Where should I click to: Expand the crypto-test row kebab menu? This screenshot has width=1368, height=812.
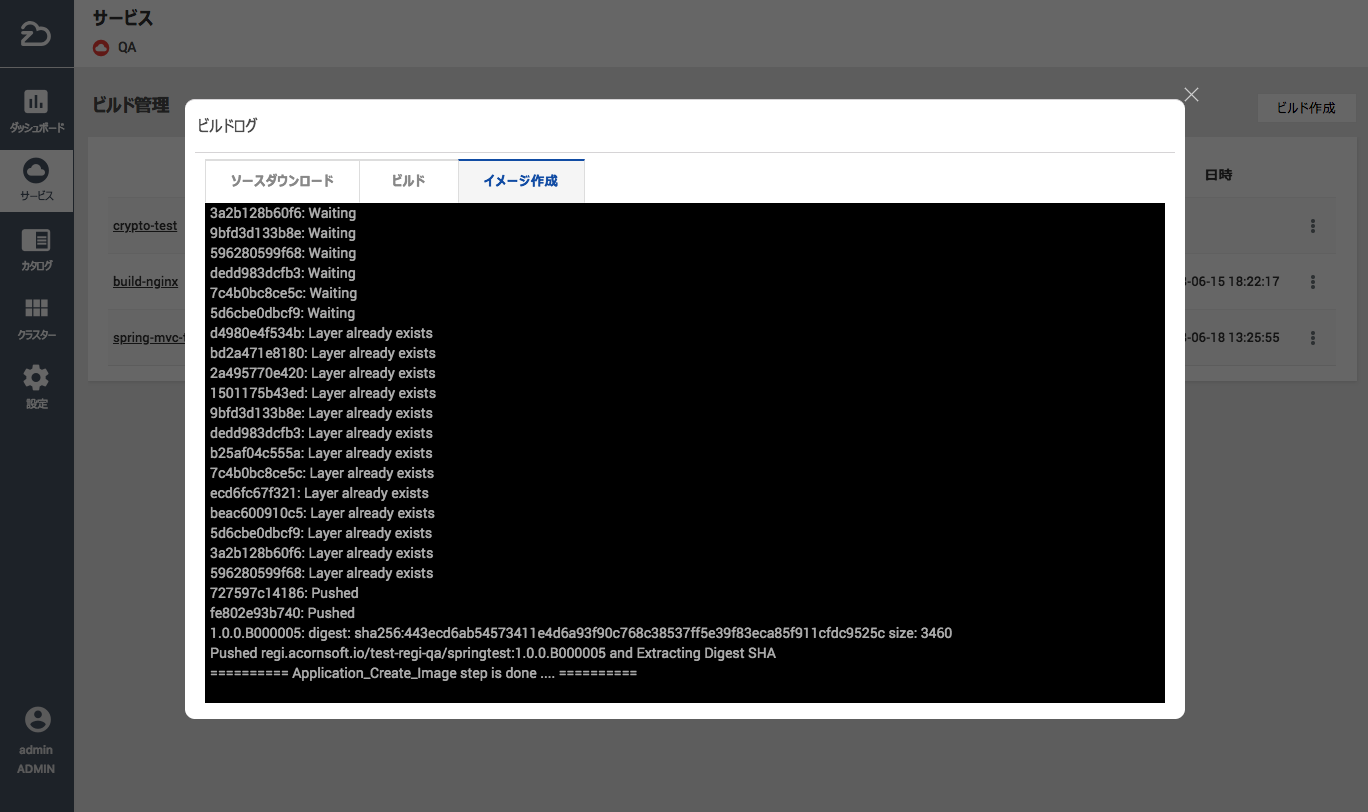click(1313, 227)
